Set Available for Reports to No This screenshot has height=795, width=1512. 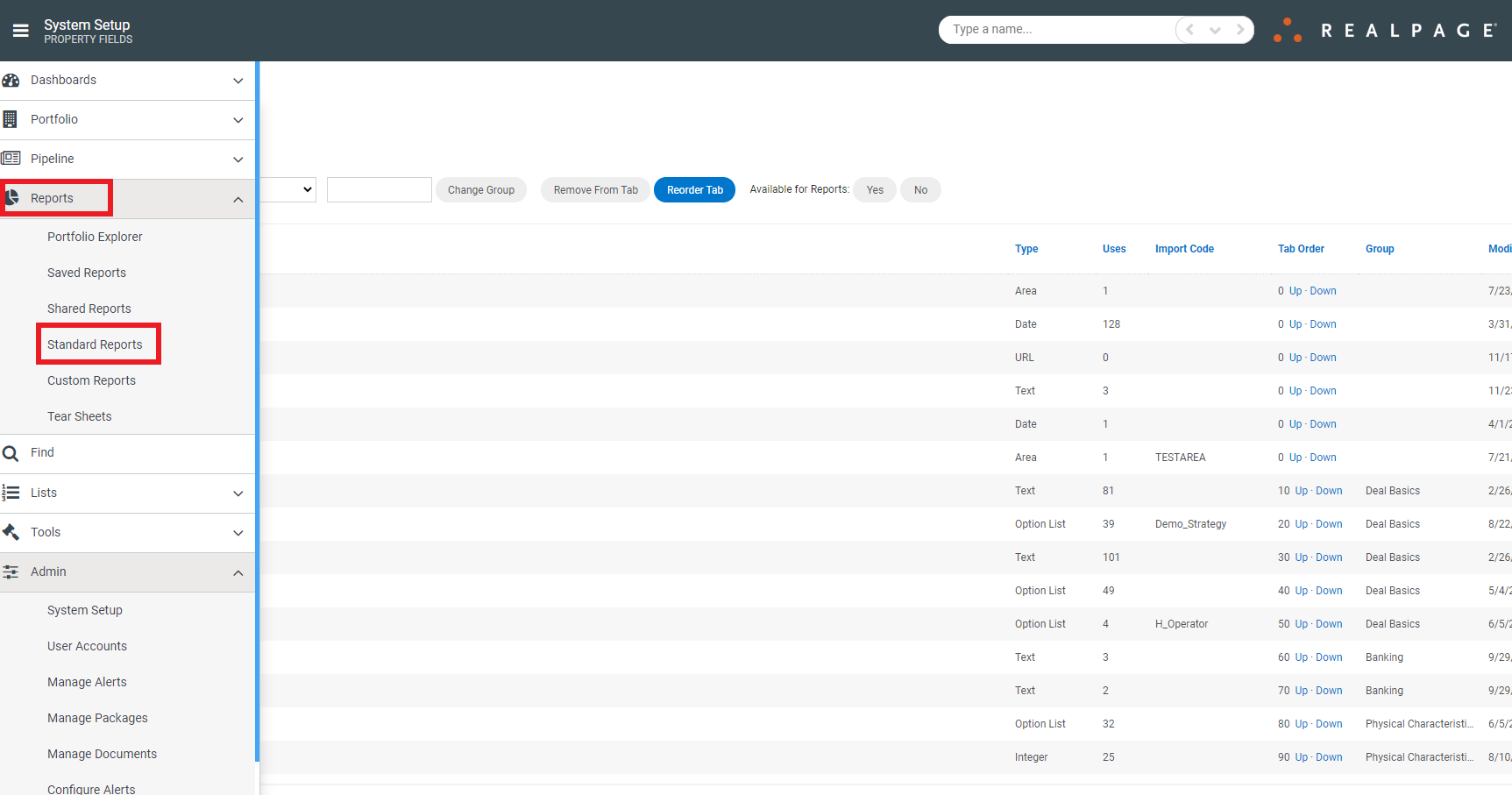[x=920, y=189]
